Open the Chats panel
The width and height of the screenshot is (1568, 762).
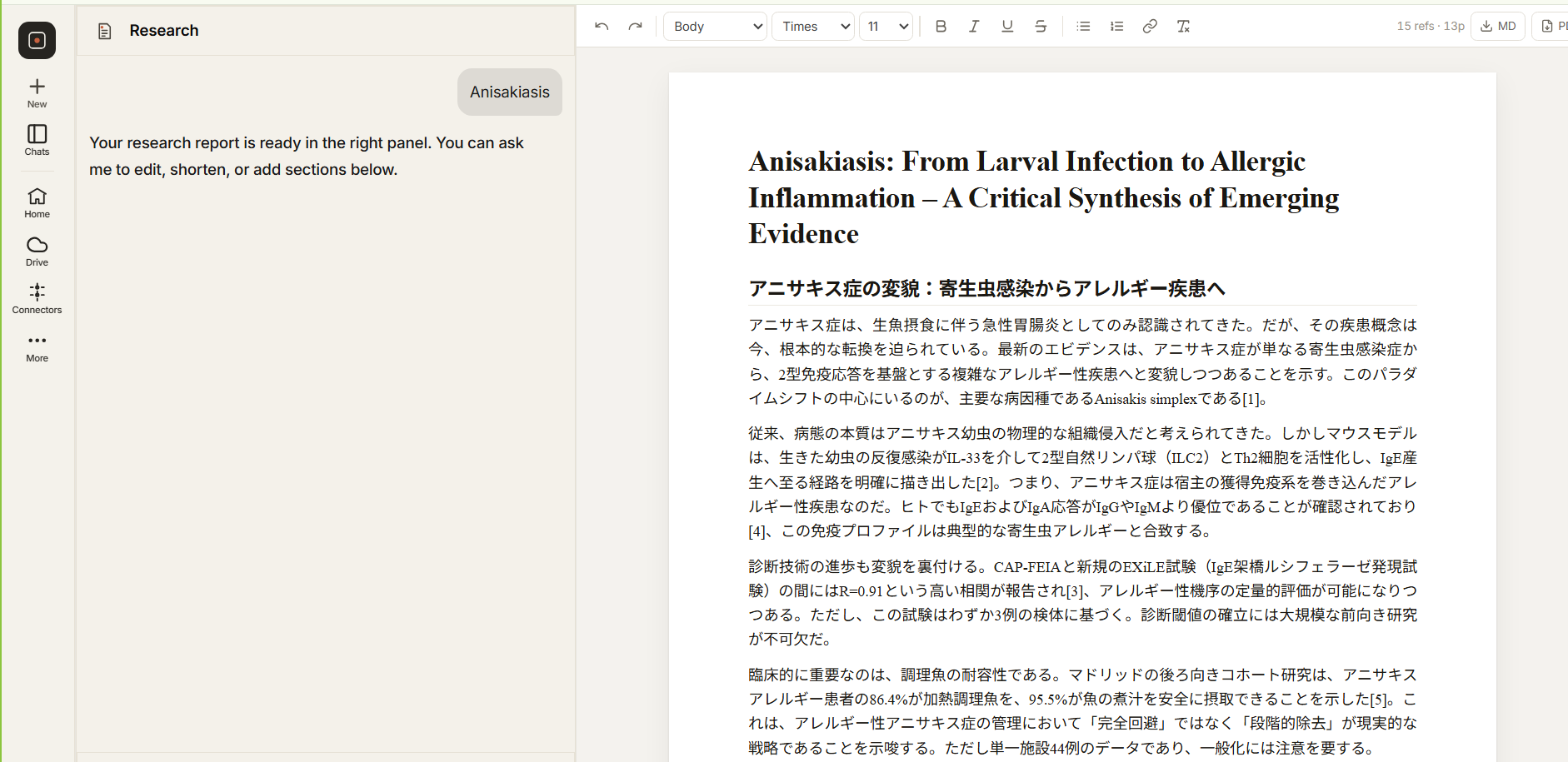coord(37,140)
